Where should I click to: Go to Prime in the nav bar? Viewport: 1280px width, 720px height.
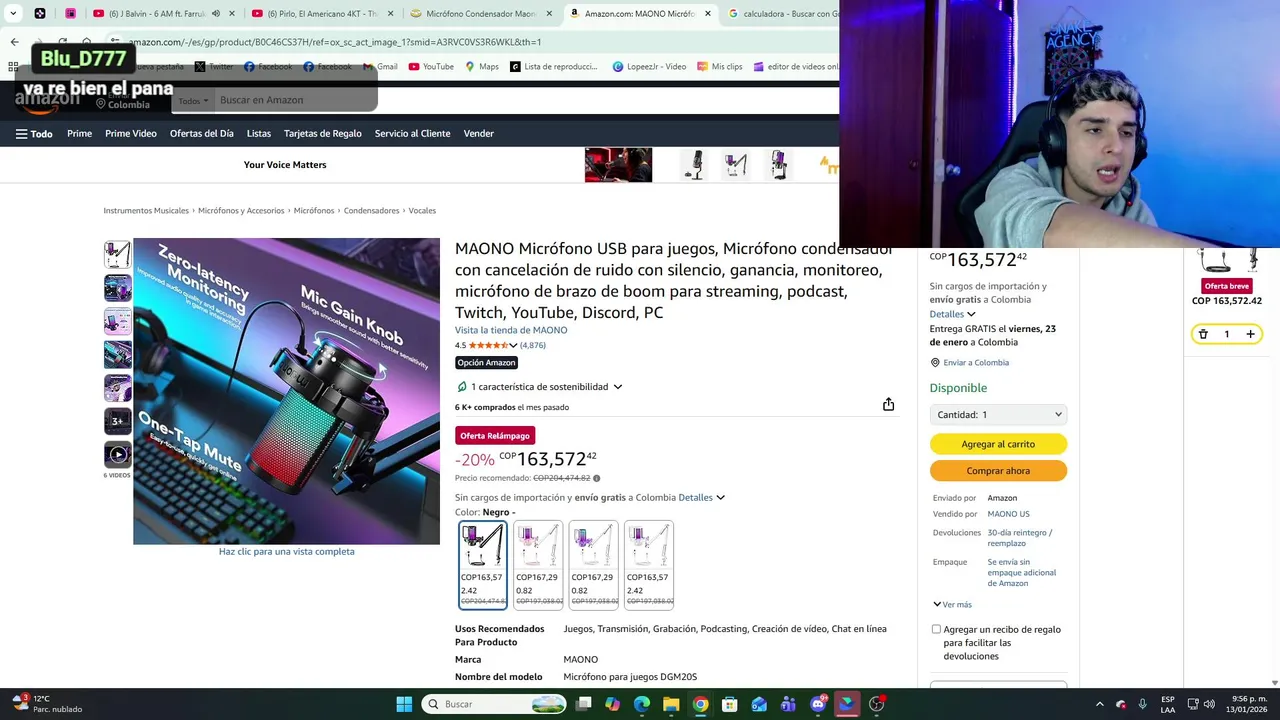click(79, 133)
